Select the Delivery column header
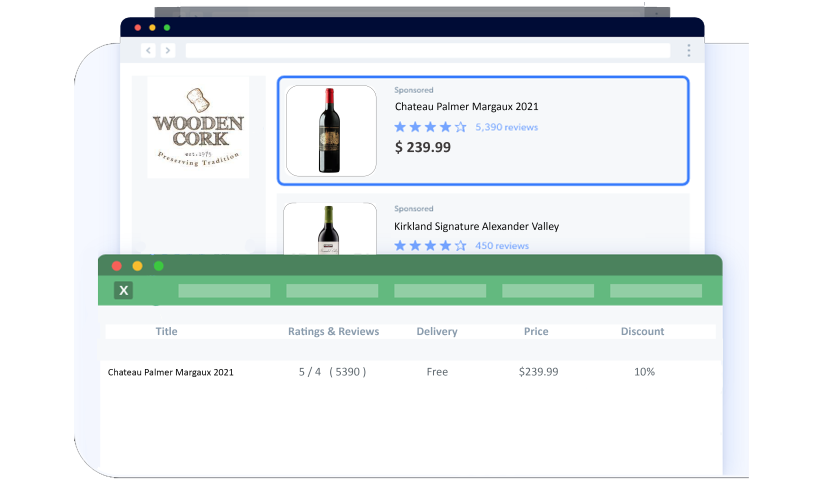This screenshot has height=480, width=823. [x=437, y=332]
